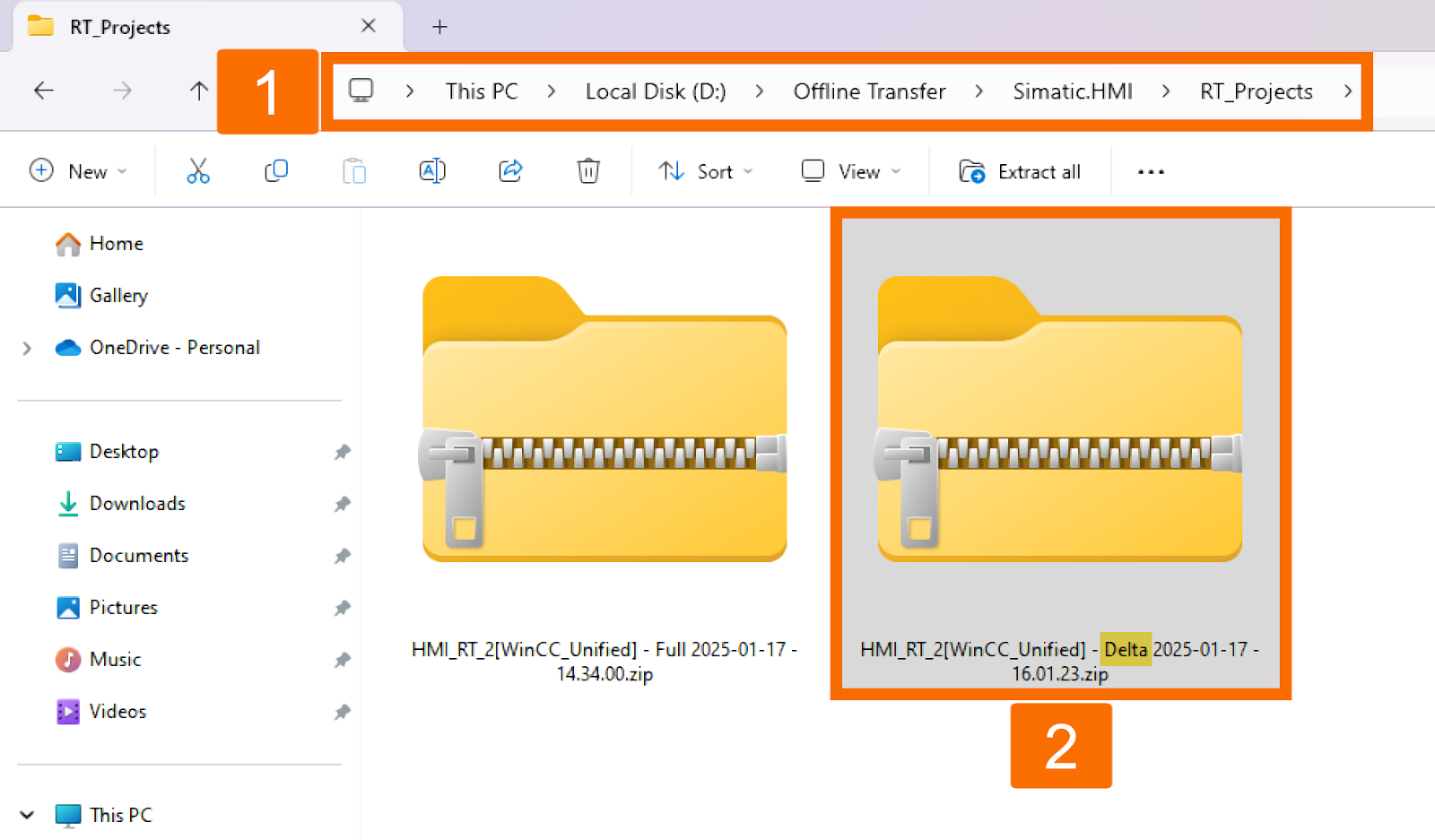Screen dimensions: 1435x840
Task: Expand chevron after This PC breadcrumb
Action: pyautogui.click(x=552, y=91)
